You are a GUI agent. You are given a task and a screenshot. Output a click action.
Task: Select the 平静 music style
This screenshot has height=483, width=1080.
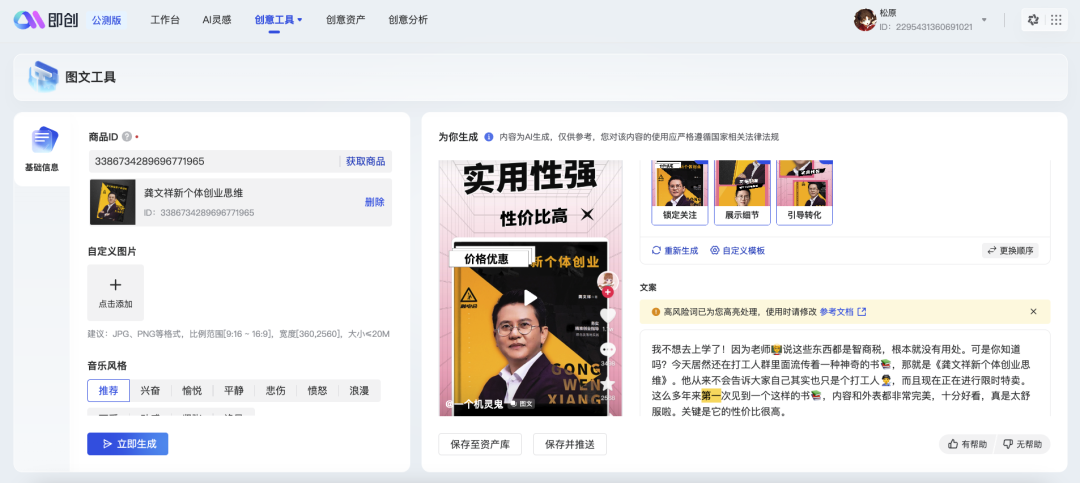233,391
